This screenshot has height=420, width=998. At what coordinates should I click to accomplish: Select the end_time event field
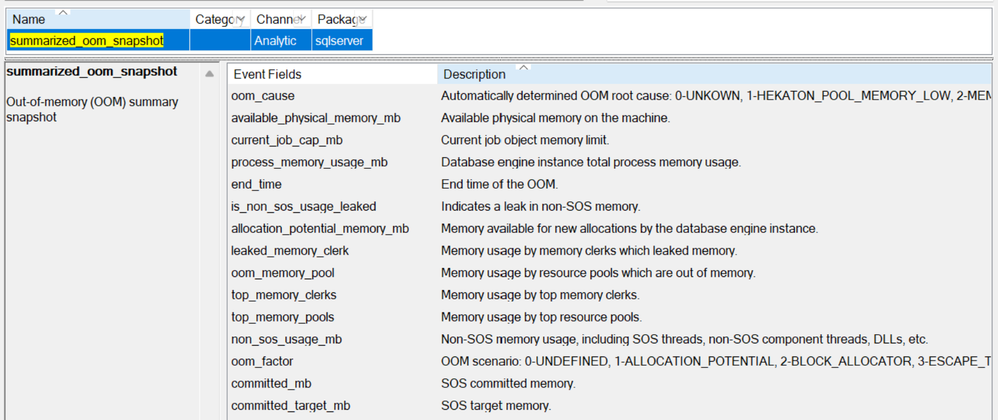[x=257, y=184]
